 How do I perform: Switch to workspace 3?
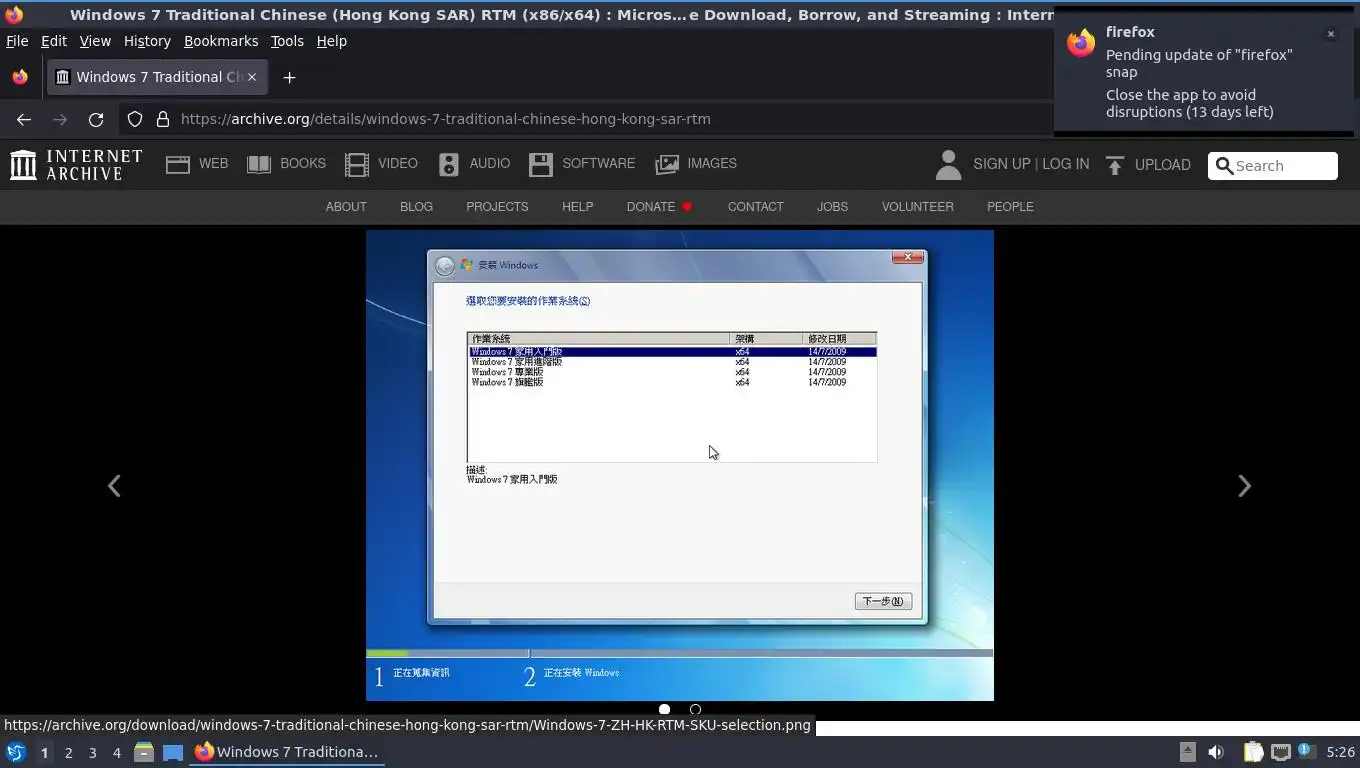point(92,753)
